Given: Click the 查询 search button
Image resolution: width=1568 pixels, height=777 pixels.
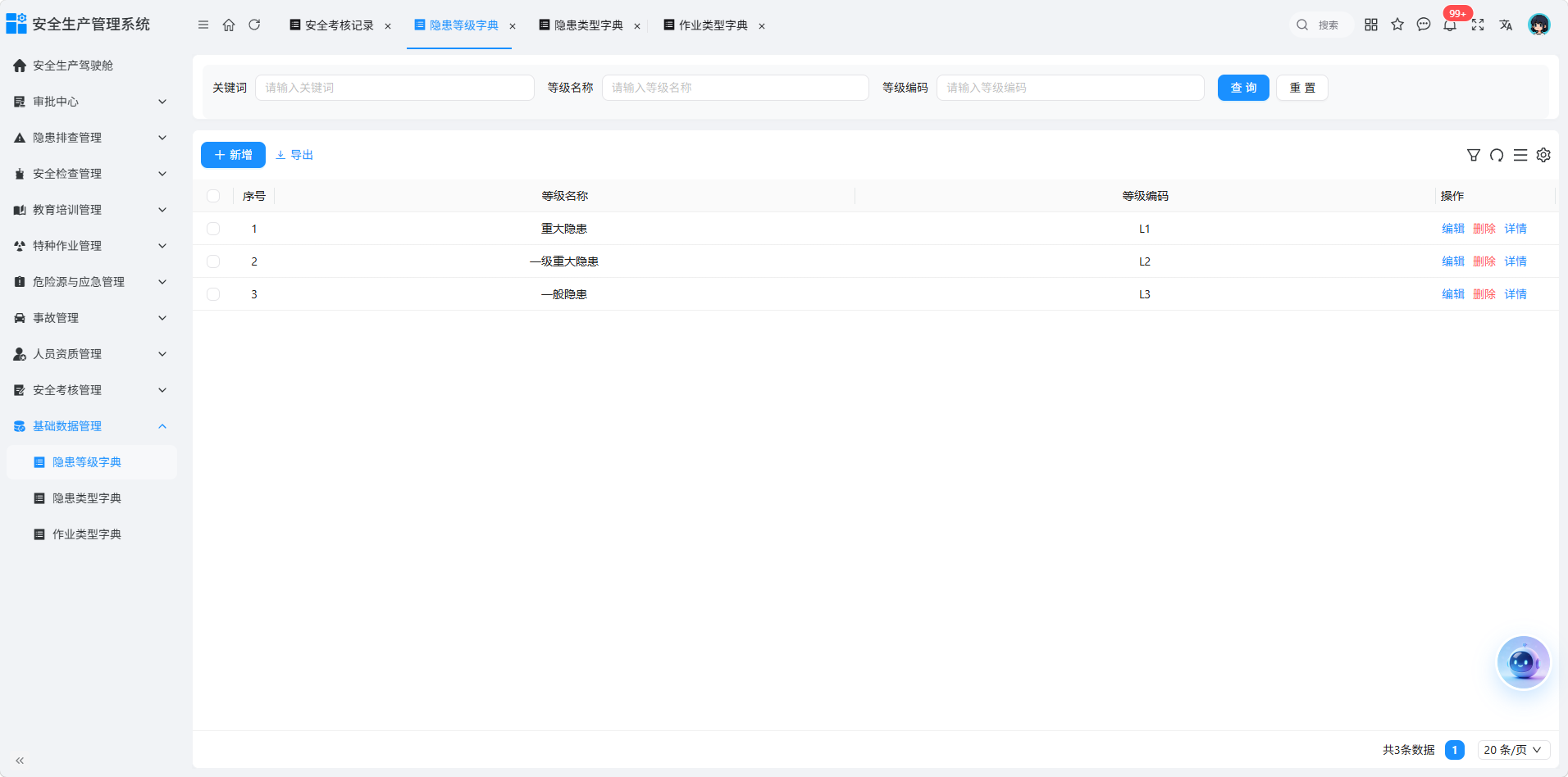Looking at the screenshot, I should (x=1243, y=88).
